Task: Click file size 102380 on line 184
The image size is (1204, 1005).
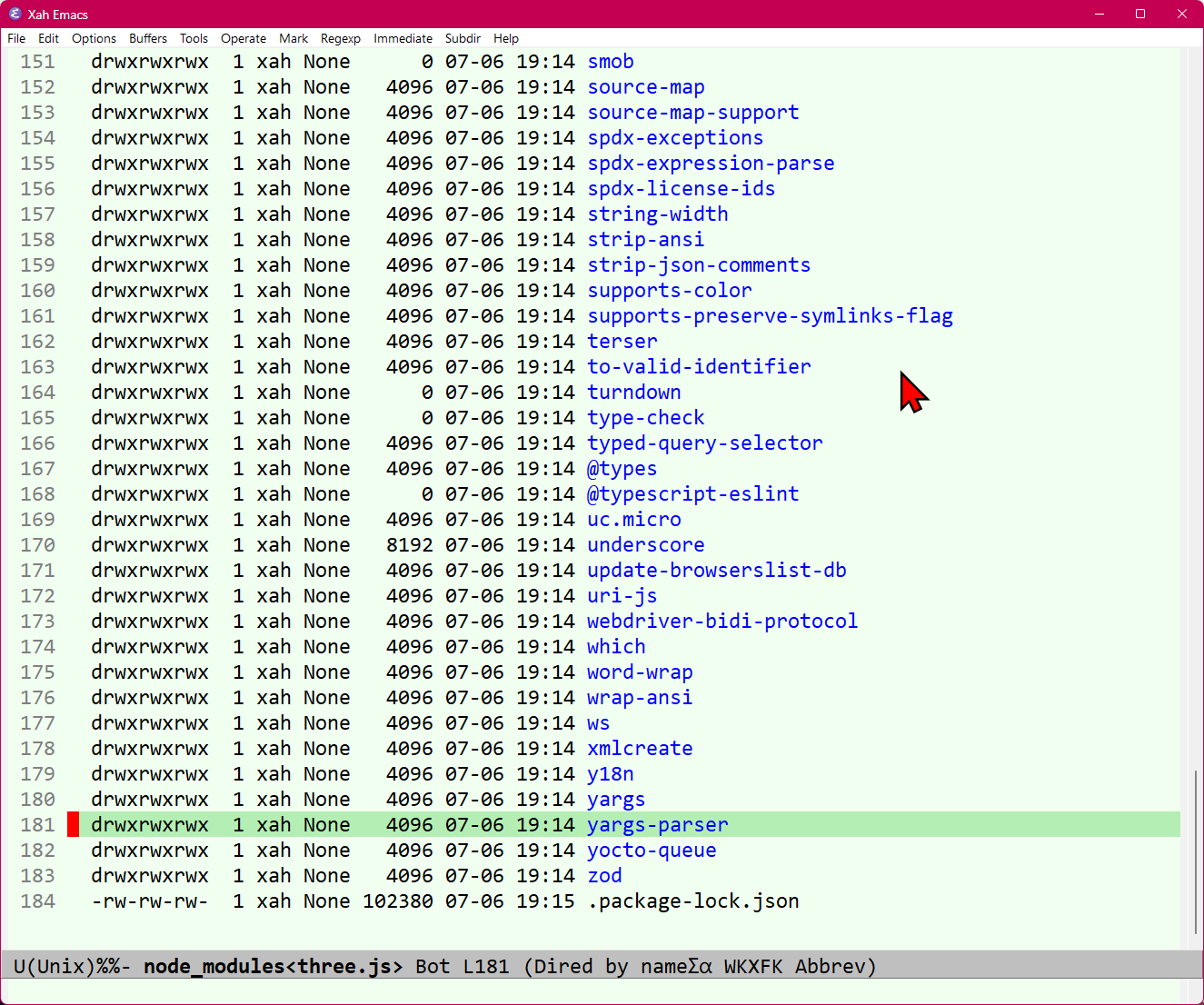Action: point(398,901)
